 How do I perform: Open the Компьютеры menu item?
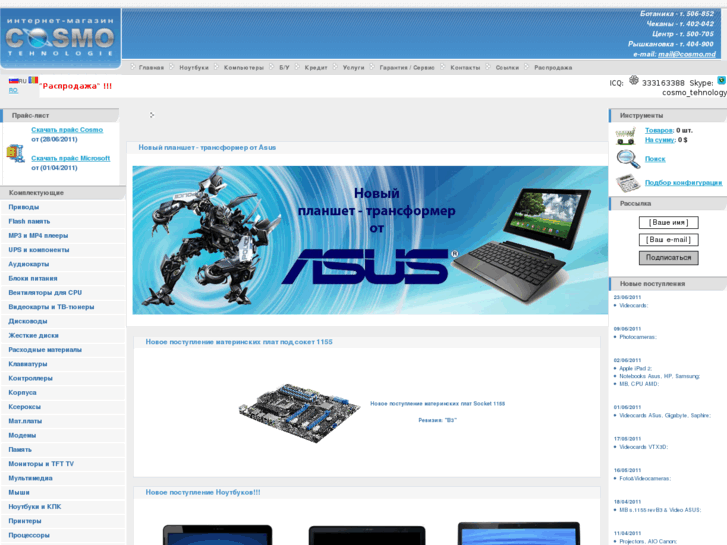tap(243, 68)
